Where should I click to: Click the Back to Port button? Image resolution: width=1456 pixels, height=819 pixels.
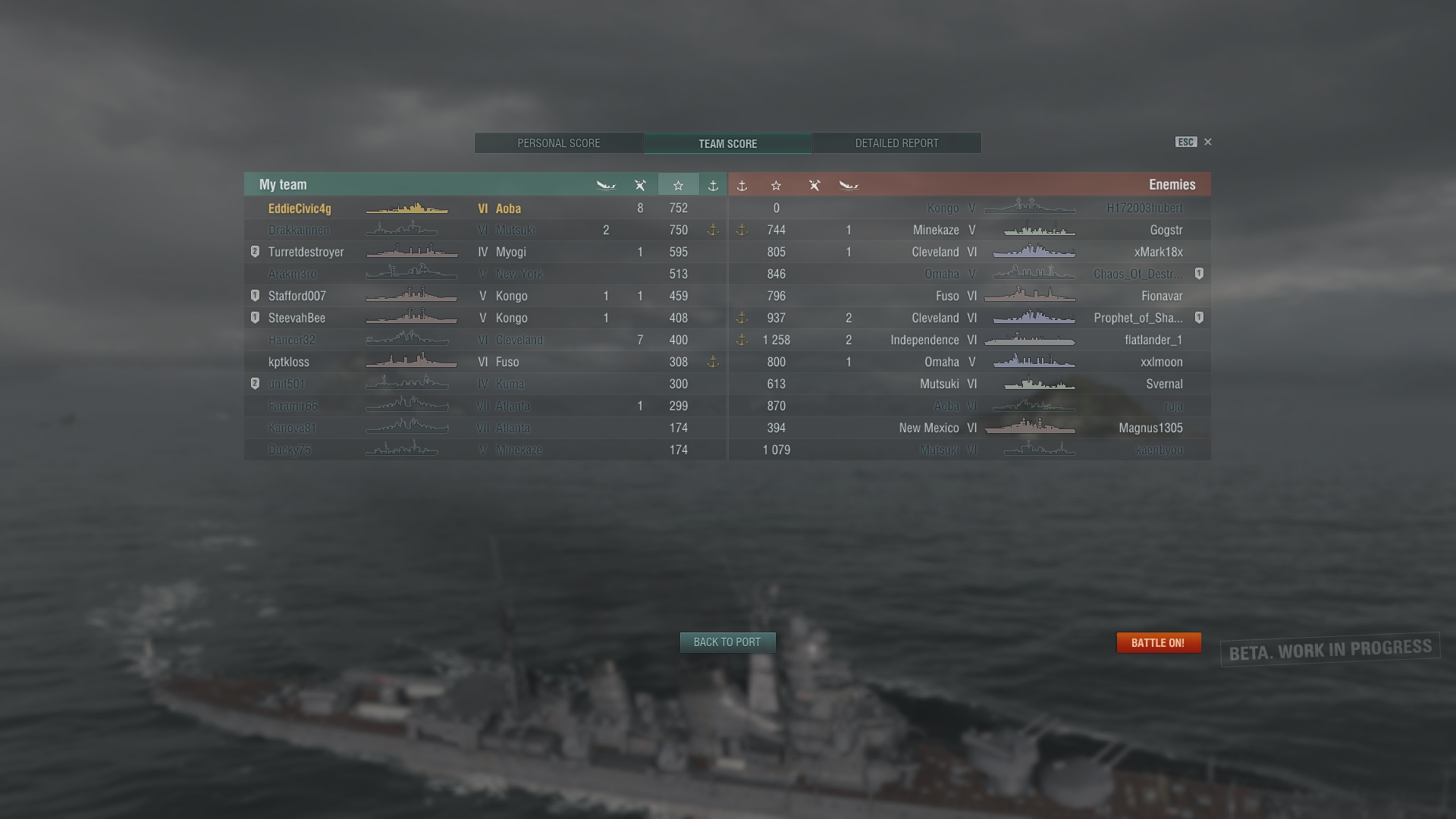pos(727,642)
